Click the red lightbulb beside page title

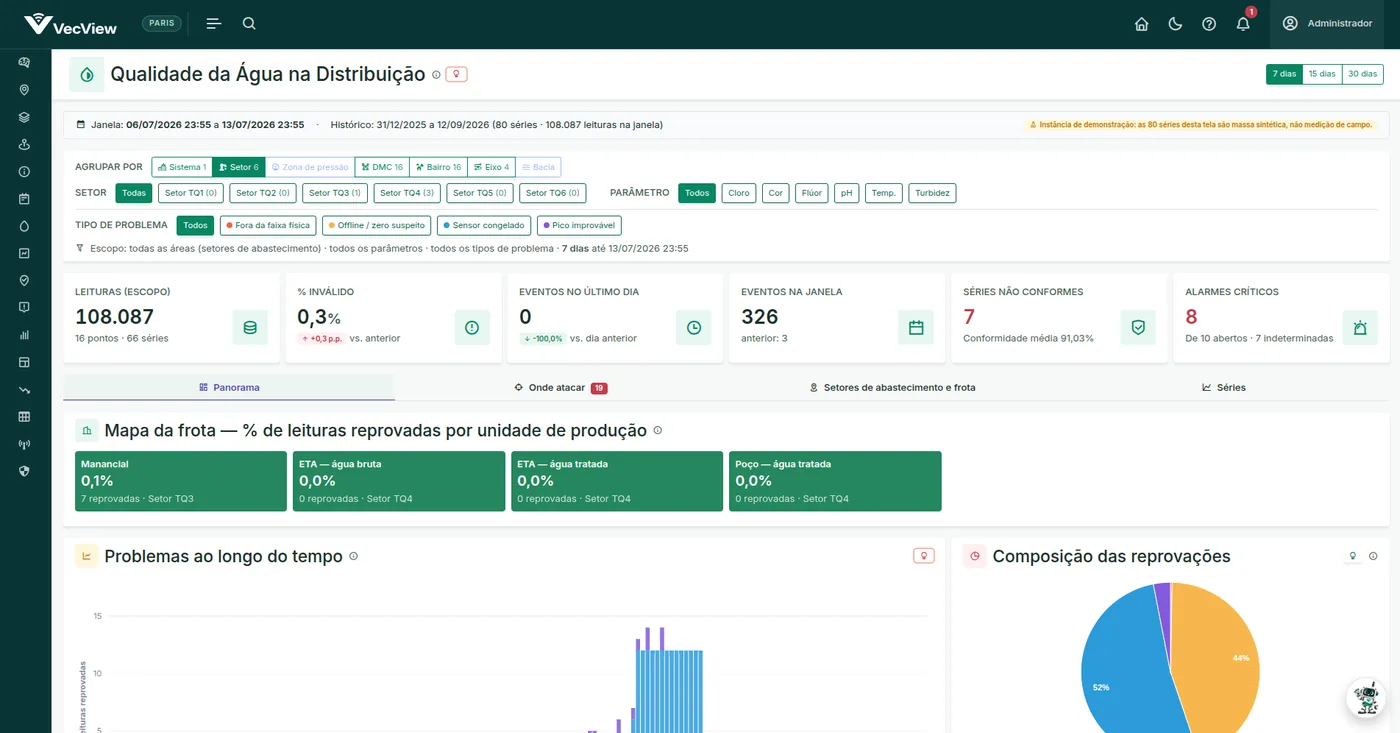457,74
